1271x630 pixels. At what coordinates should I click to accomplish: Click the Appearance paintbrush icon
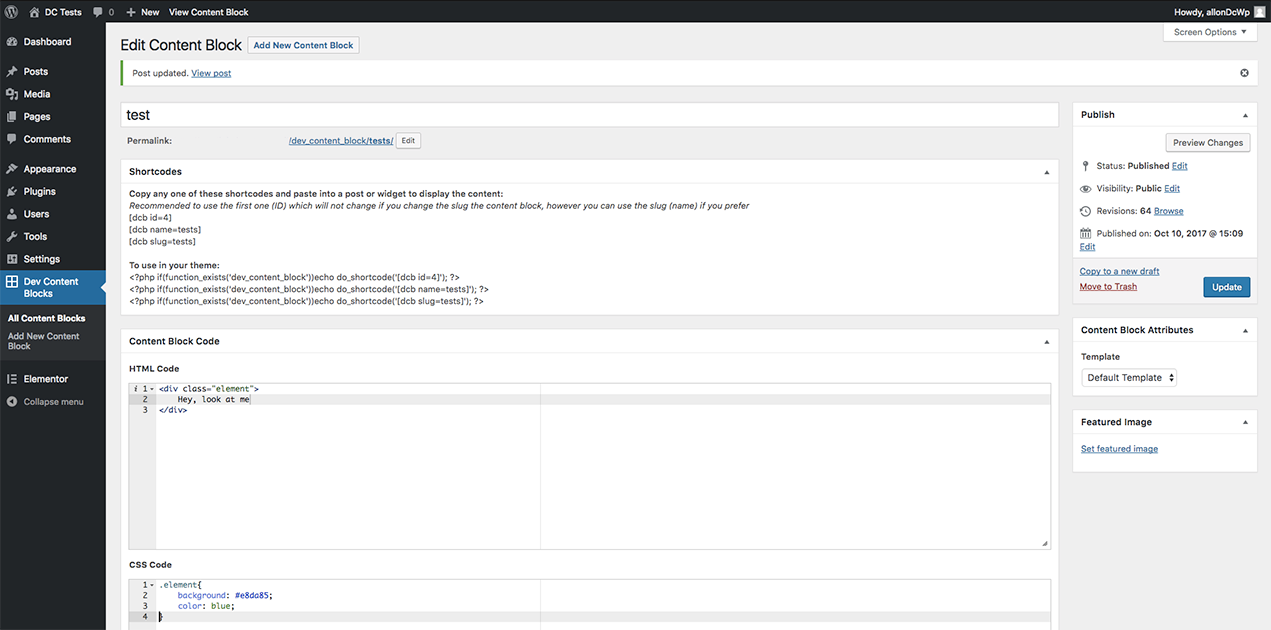pos(12,169)
